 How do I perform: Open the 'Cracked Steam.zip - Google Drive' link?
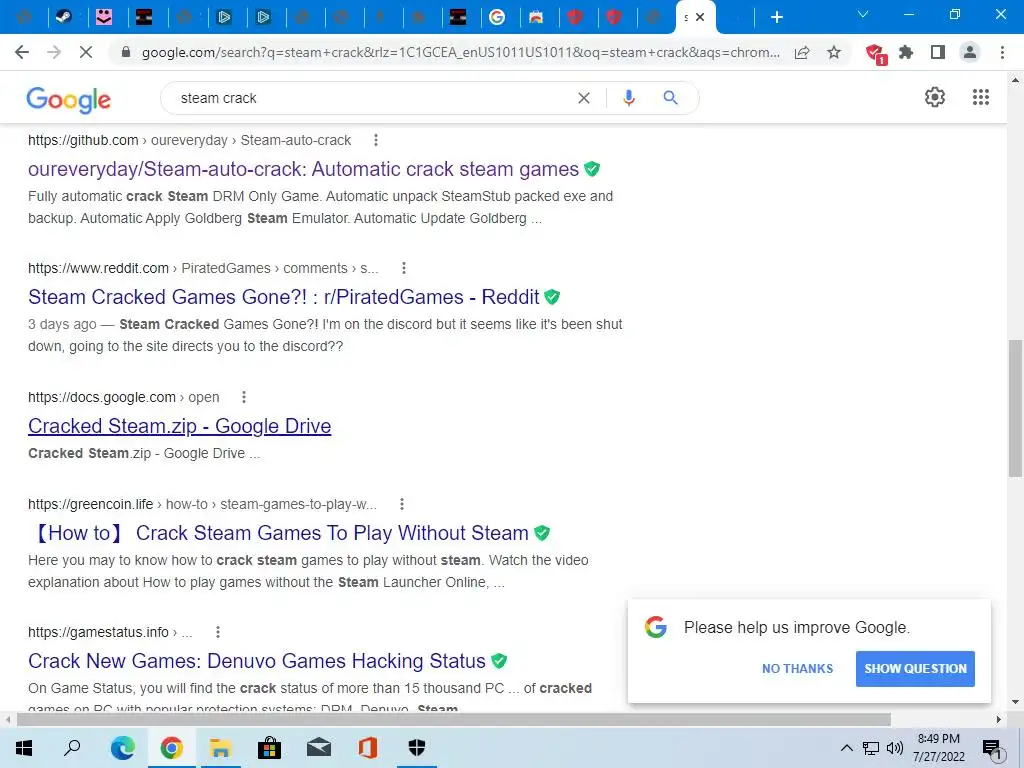(x=180, y=426)
